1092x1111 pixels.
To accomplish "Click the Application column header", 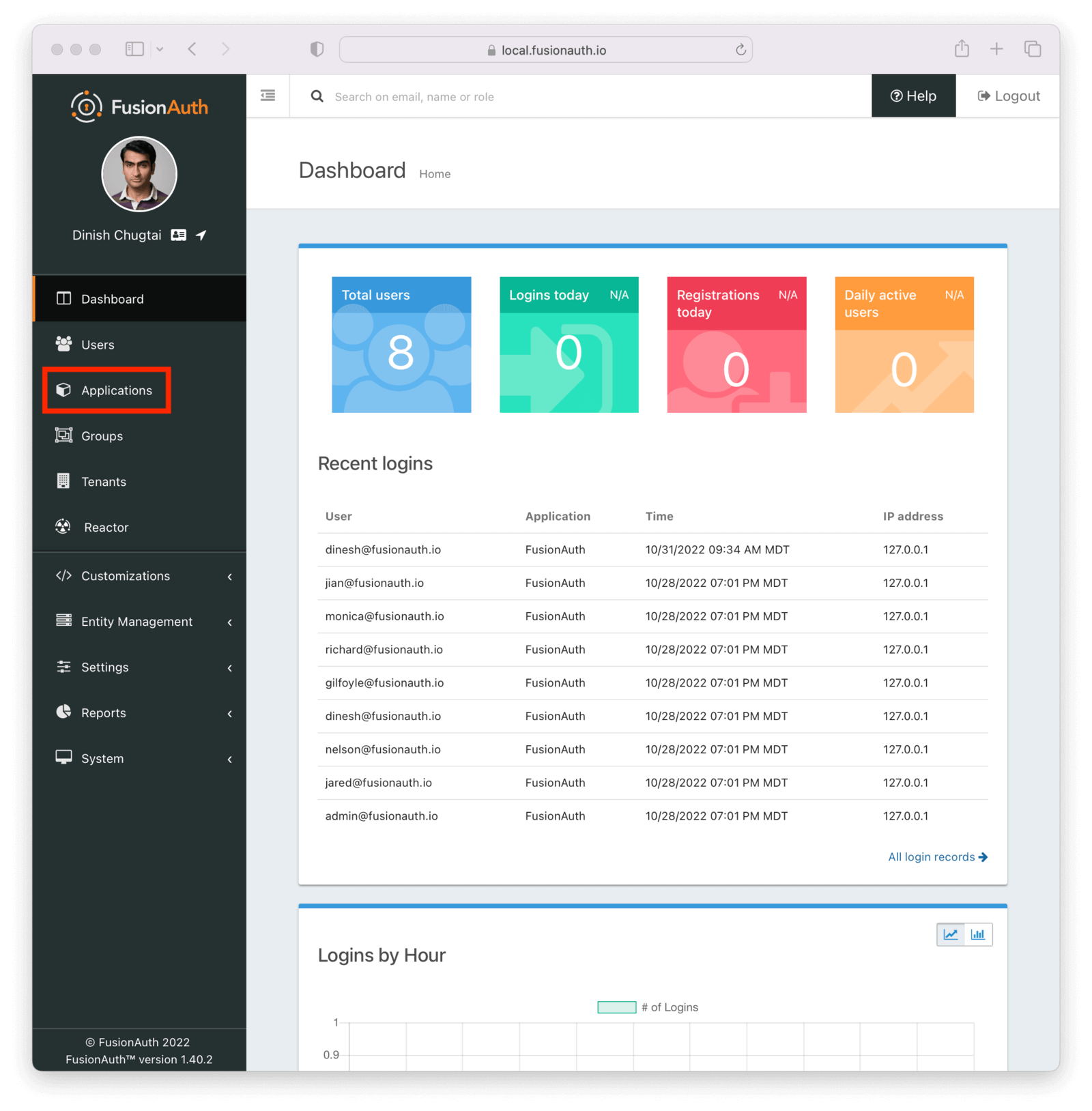I will (558, 516).
